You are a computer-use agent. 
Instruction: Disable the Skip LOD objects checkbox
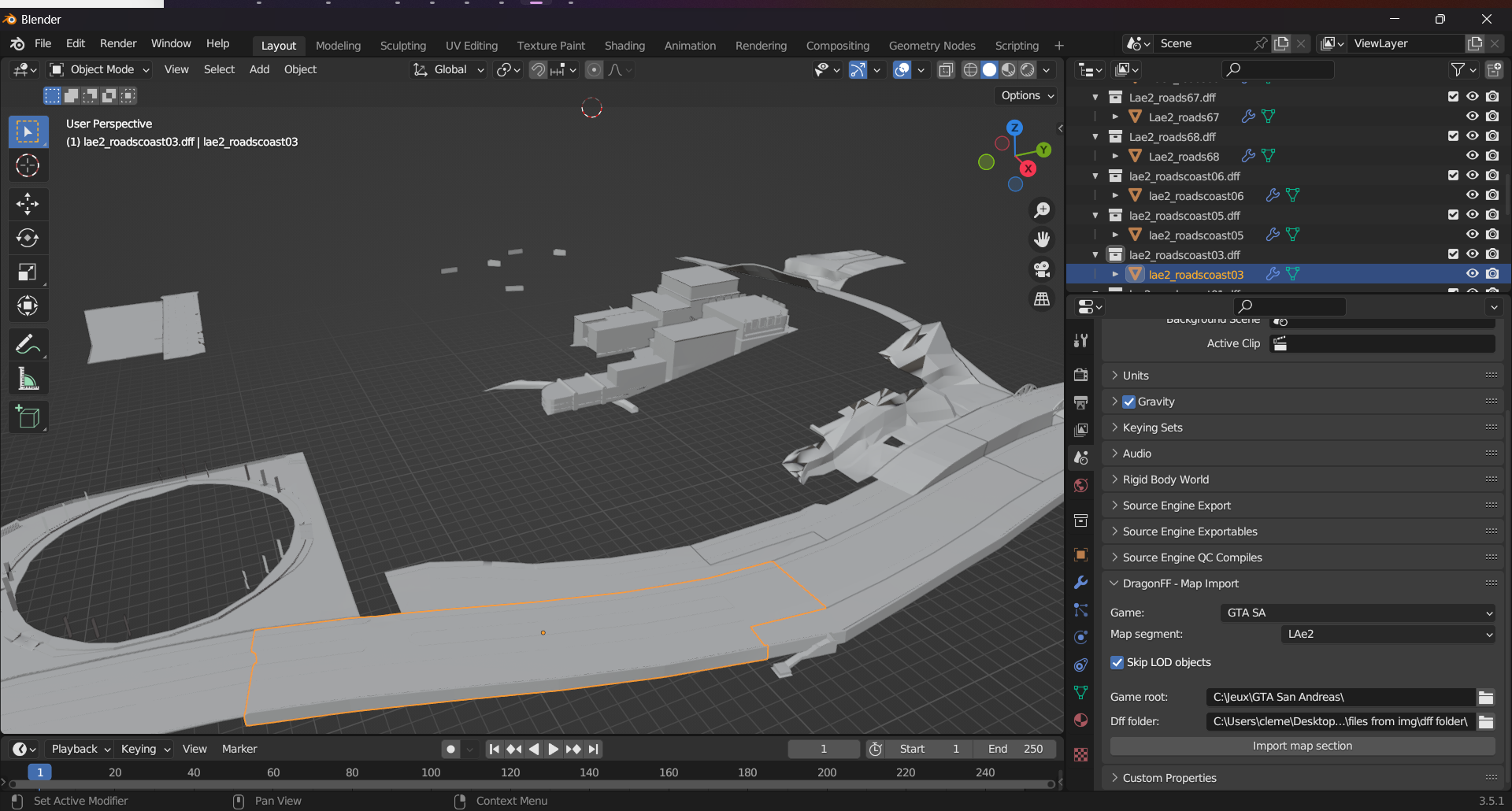point(1117,662)
